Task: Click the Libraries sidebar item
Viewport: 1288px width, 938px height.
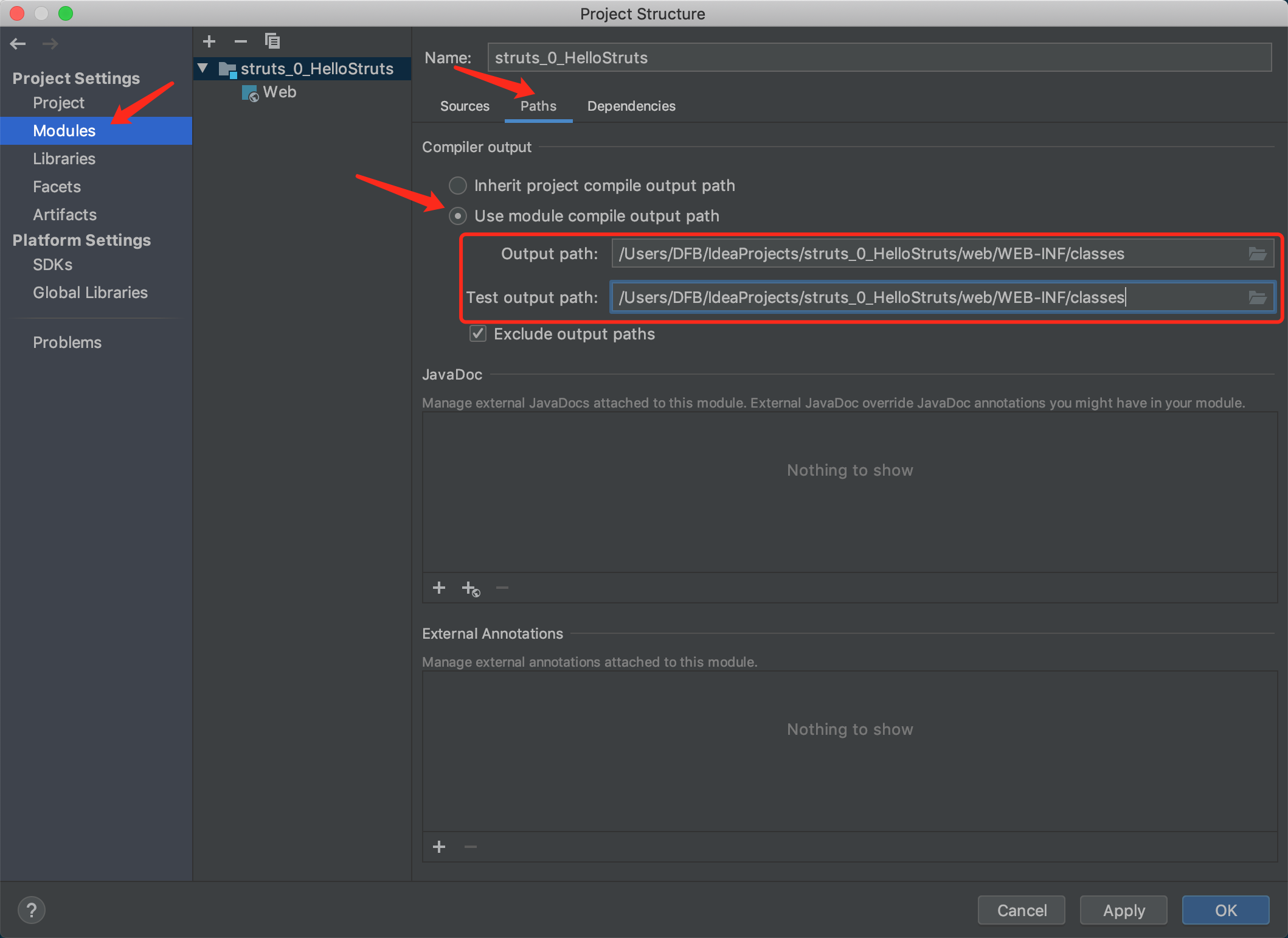Action: 62,158
